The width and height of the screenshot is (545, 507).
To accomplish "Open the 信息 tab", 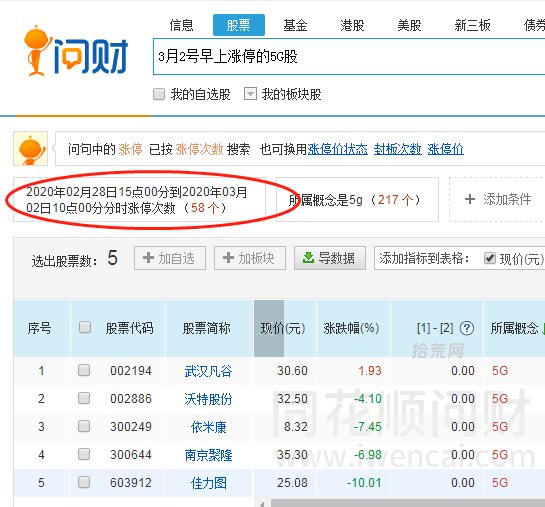I will [181, 25].
